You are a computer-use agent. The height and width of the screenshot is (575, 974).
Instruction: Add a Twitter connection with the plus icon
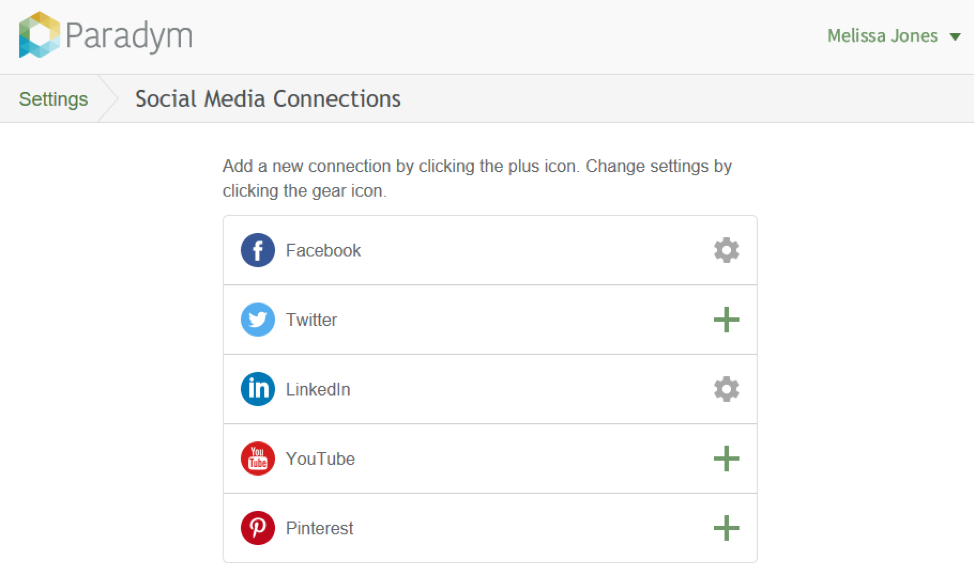(726, 320)
